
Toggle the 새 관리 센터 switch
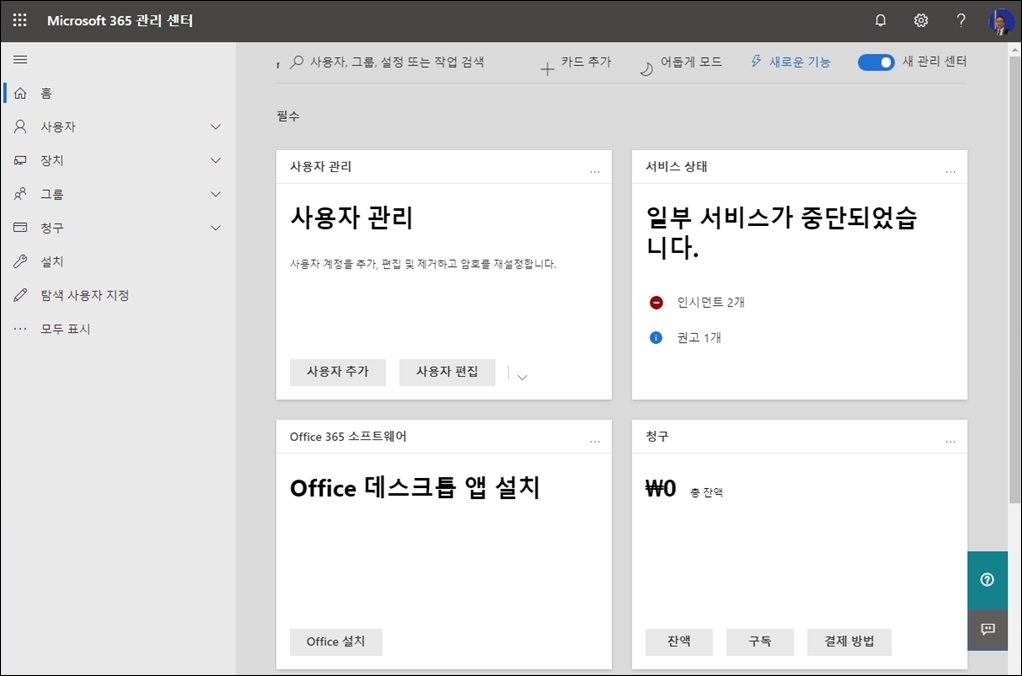876,62
